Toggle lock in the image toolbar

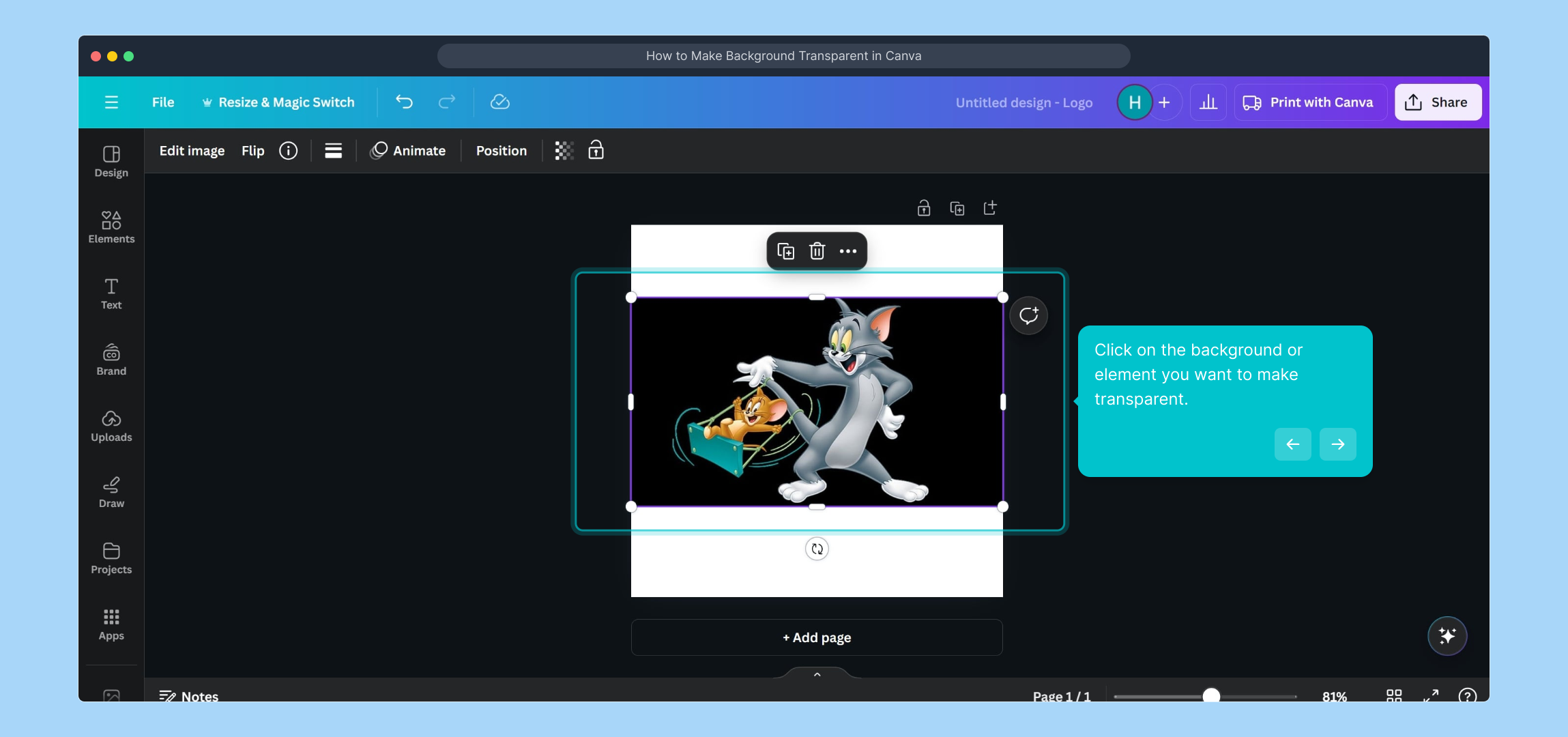coord(596,150)
